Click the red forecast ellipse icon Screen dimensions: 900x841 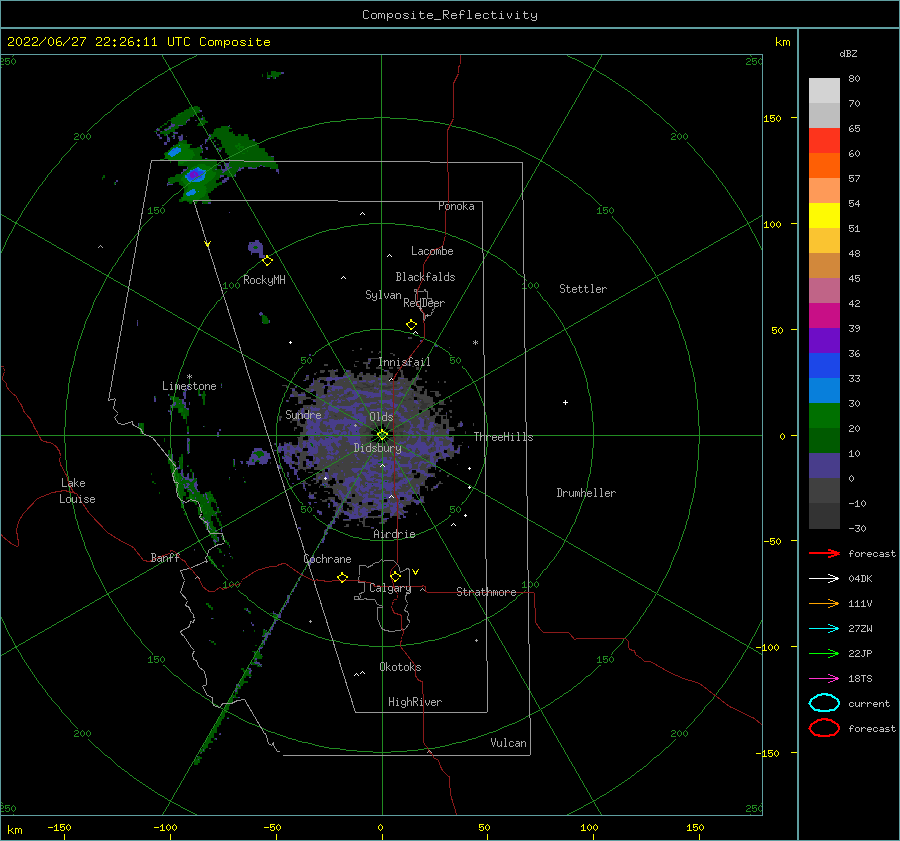click(x=824, y=728)
